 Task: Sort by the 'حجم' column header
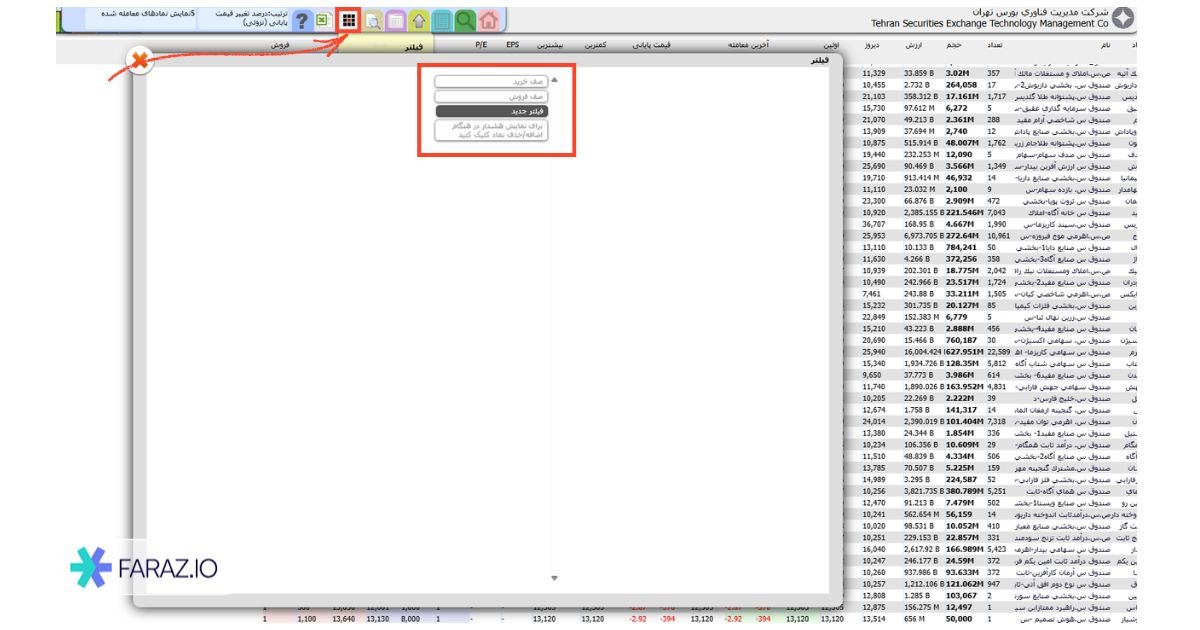coord(953,46)
